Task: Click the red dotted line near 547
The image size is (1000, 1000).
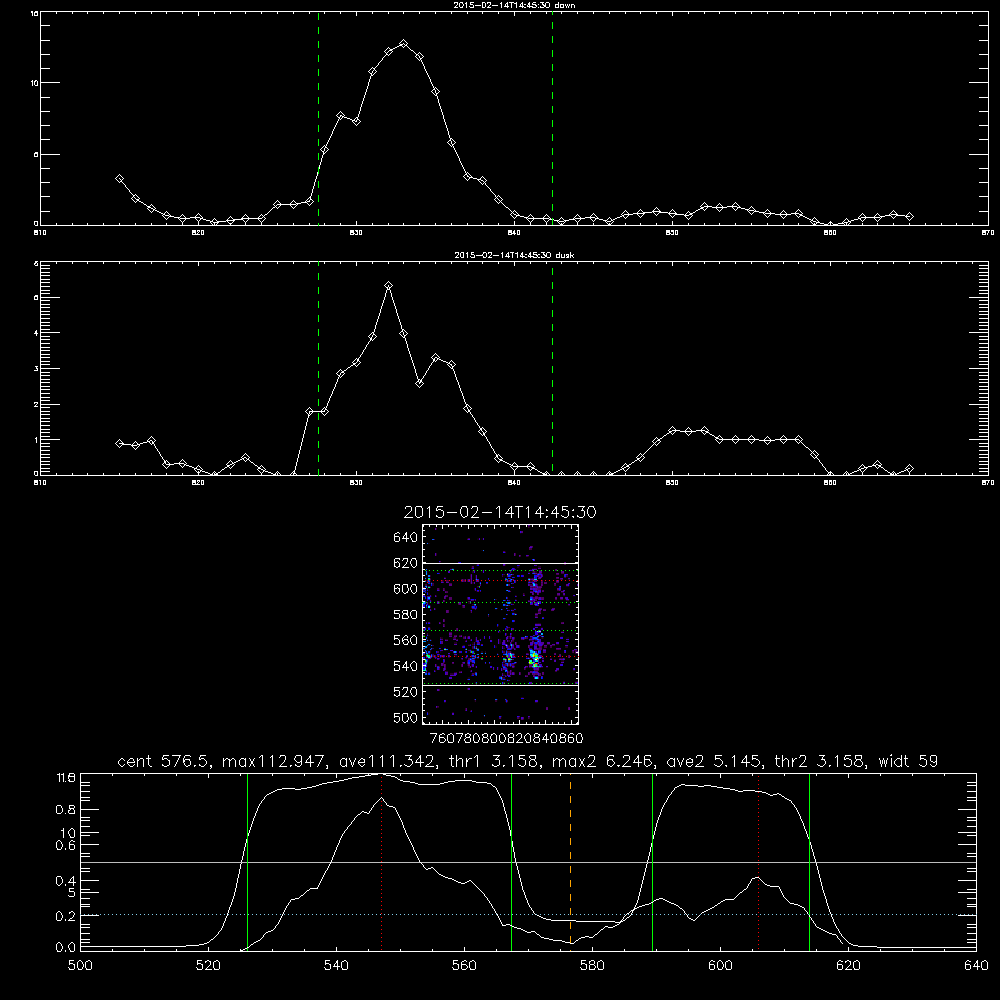Action: [x=381, y=862]
